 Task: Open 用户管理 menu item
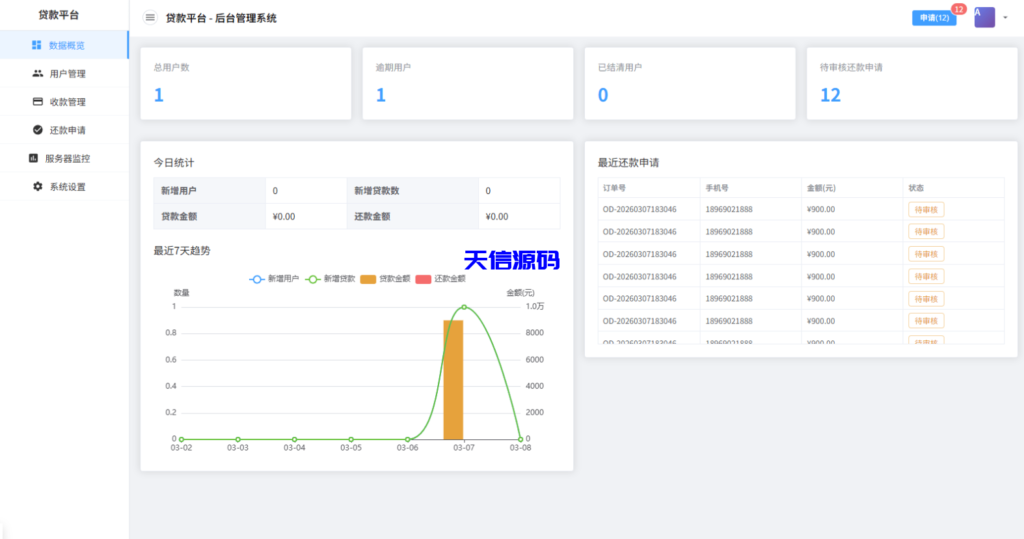pos(64,74)
